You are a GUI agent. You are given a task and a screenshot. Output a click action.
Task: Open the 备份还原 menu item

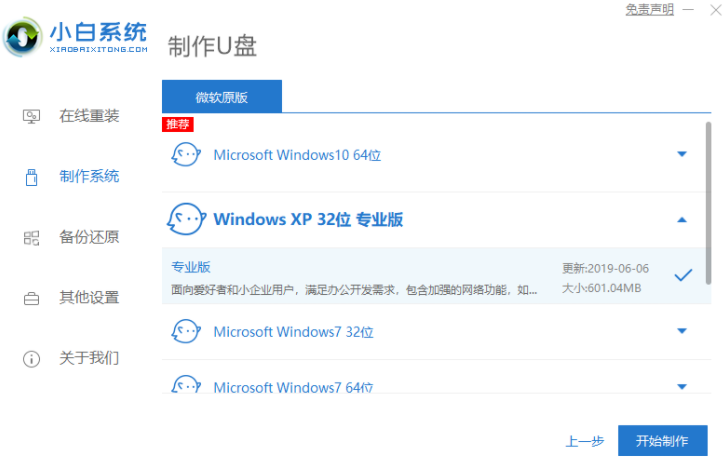[x=89, y=237]
